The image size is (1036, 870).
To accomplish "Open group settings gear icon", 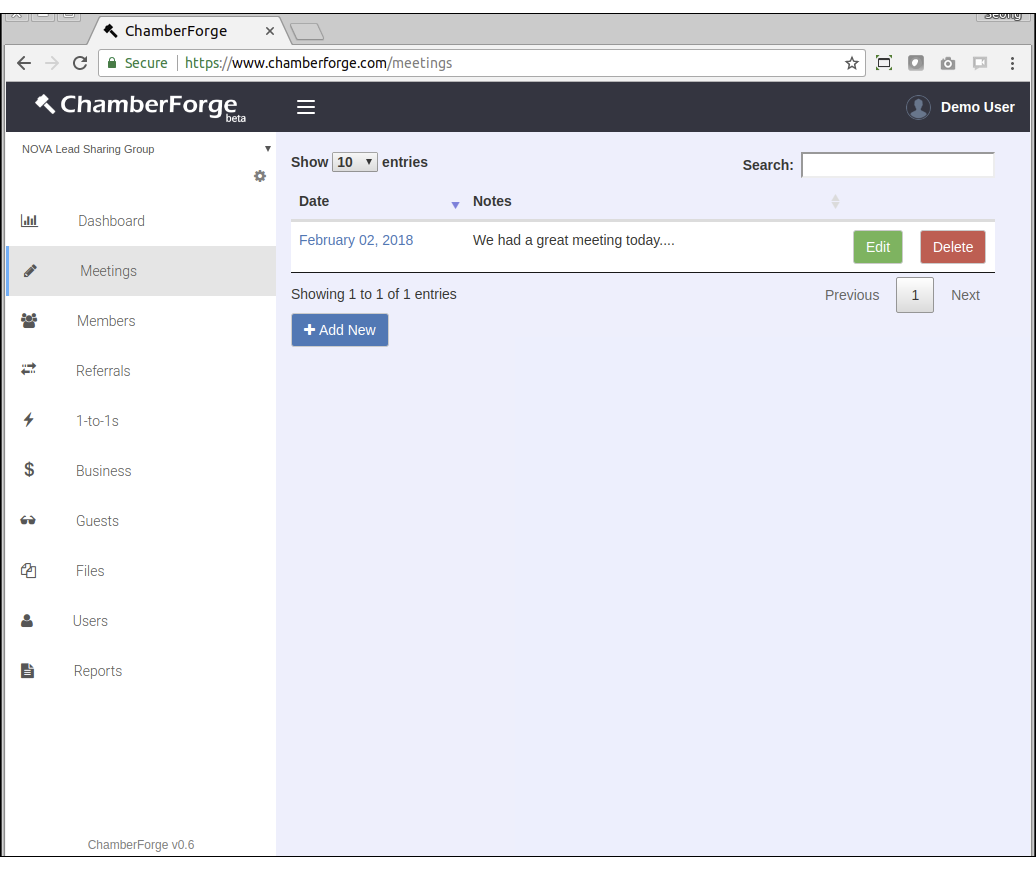I will click(x=260, y=176).
